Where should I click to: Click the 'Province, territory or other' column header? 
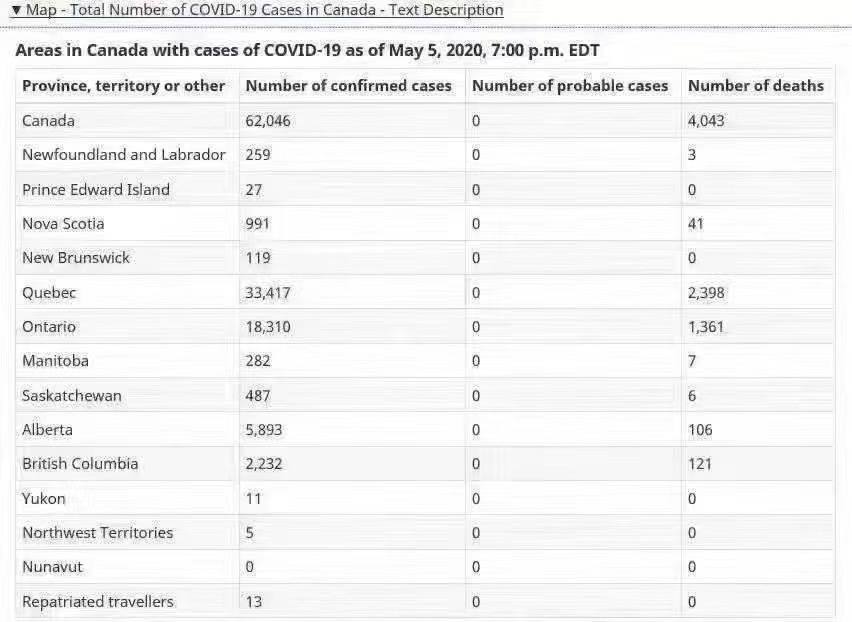[x=124, y=86]
